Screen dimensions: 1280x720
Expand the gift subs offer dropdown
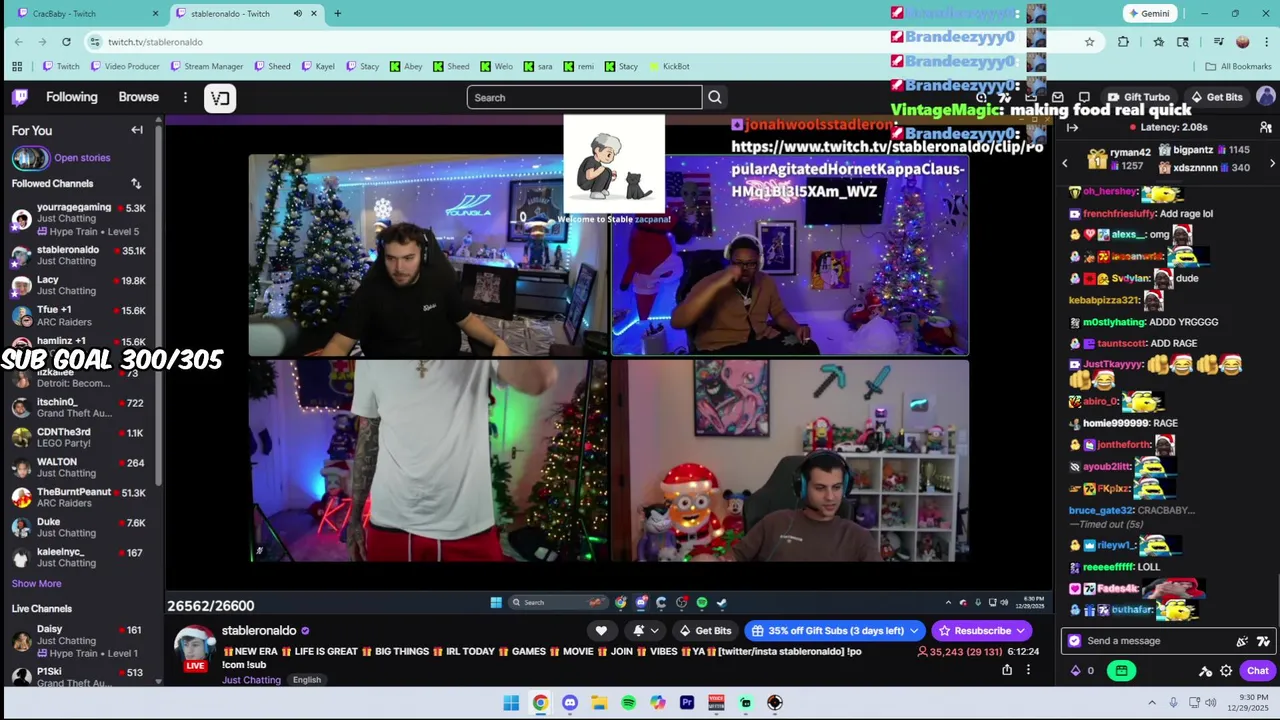pyautogui.click(x=914, y=631)
